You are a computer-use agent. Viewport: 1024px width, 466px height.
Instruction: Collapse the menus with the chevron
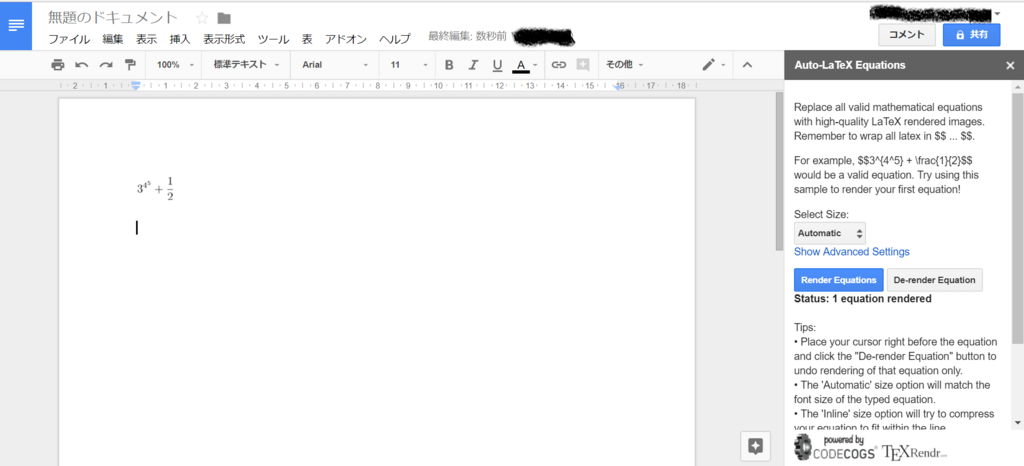[x=748, y=65]
